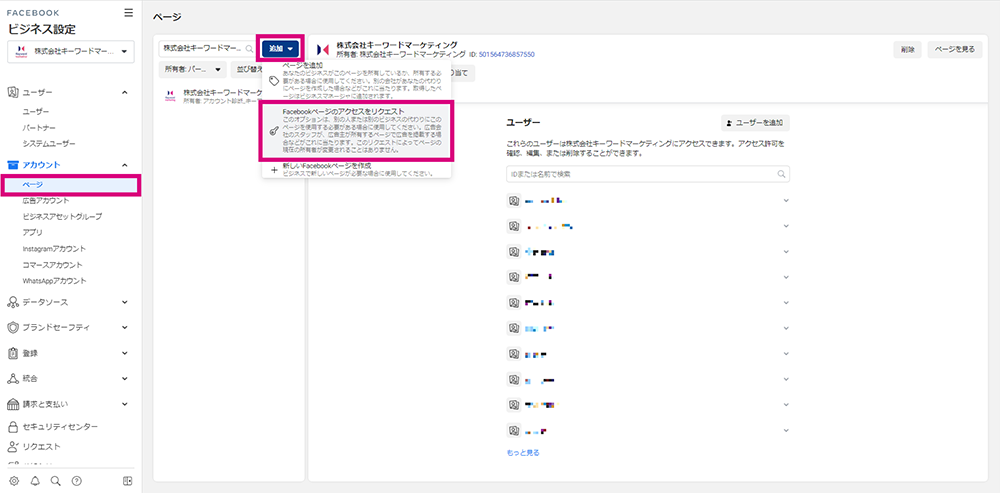Click the アカウント section box icon

point(13,165)
